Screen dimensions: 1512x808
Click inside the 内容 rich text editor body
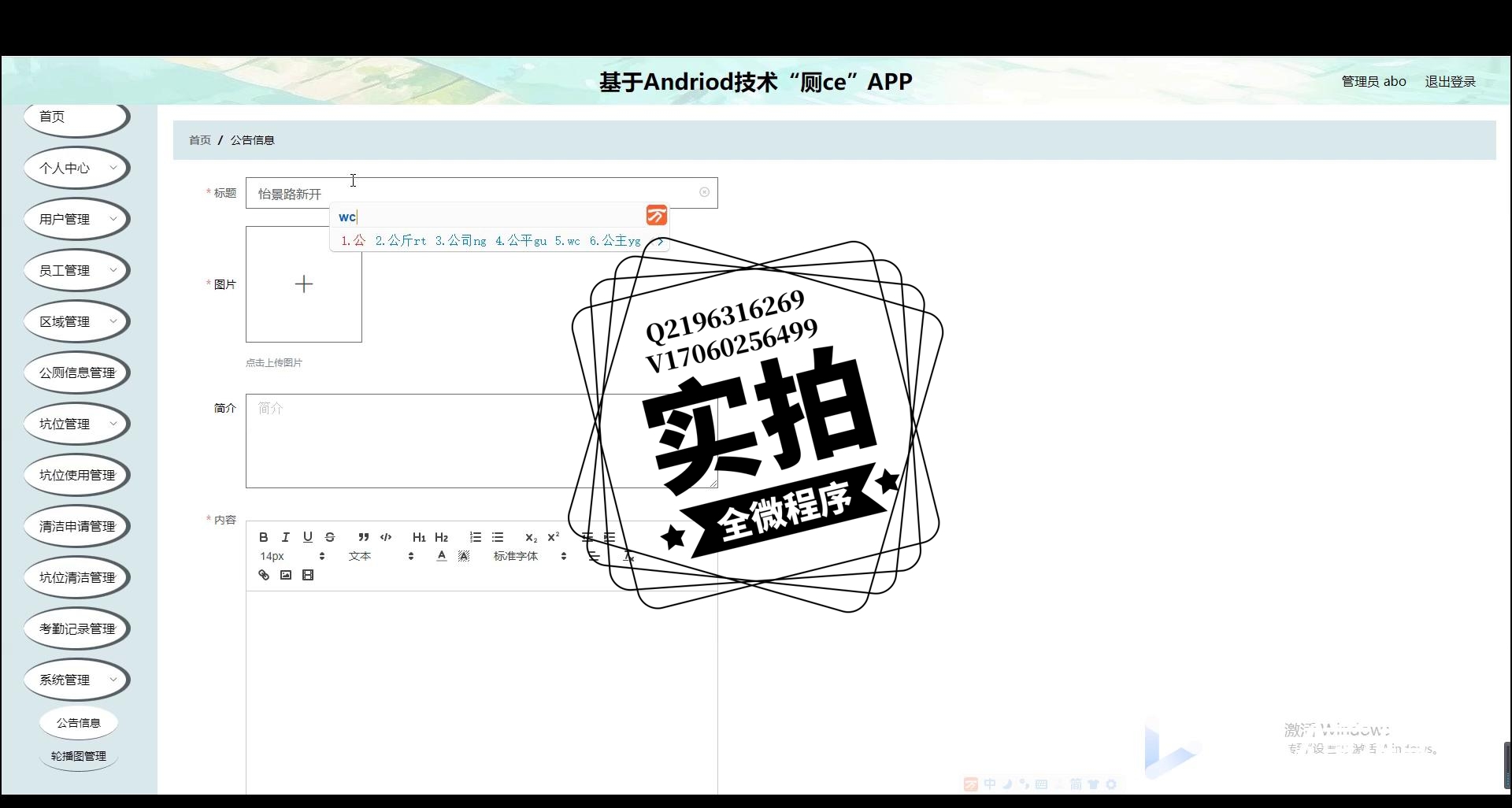point(481,693)
